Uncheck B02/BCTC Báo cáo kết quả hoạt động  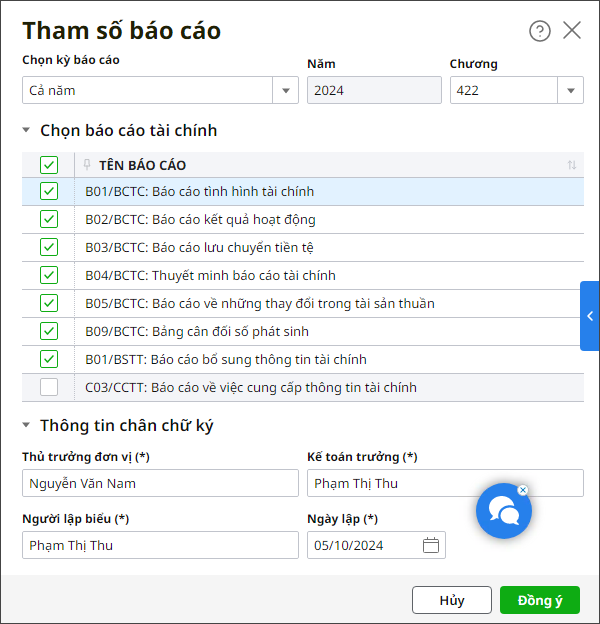click(x=49, y=219)
